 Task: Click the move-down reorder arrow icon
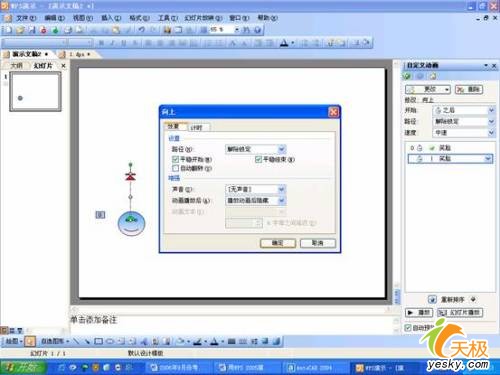point(473,299)
